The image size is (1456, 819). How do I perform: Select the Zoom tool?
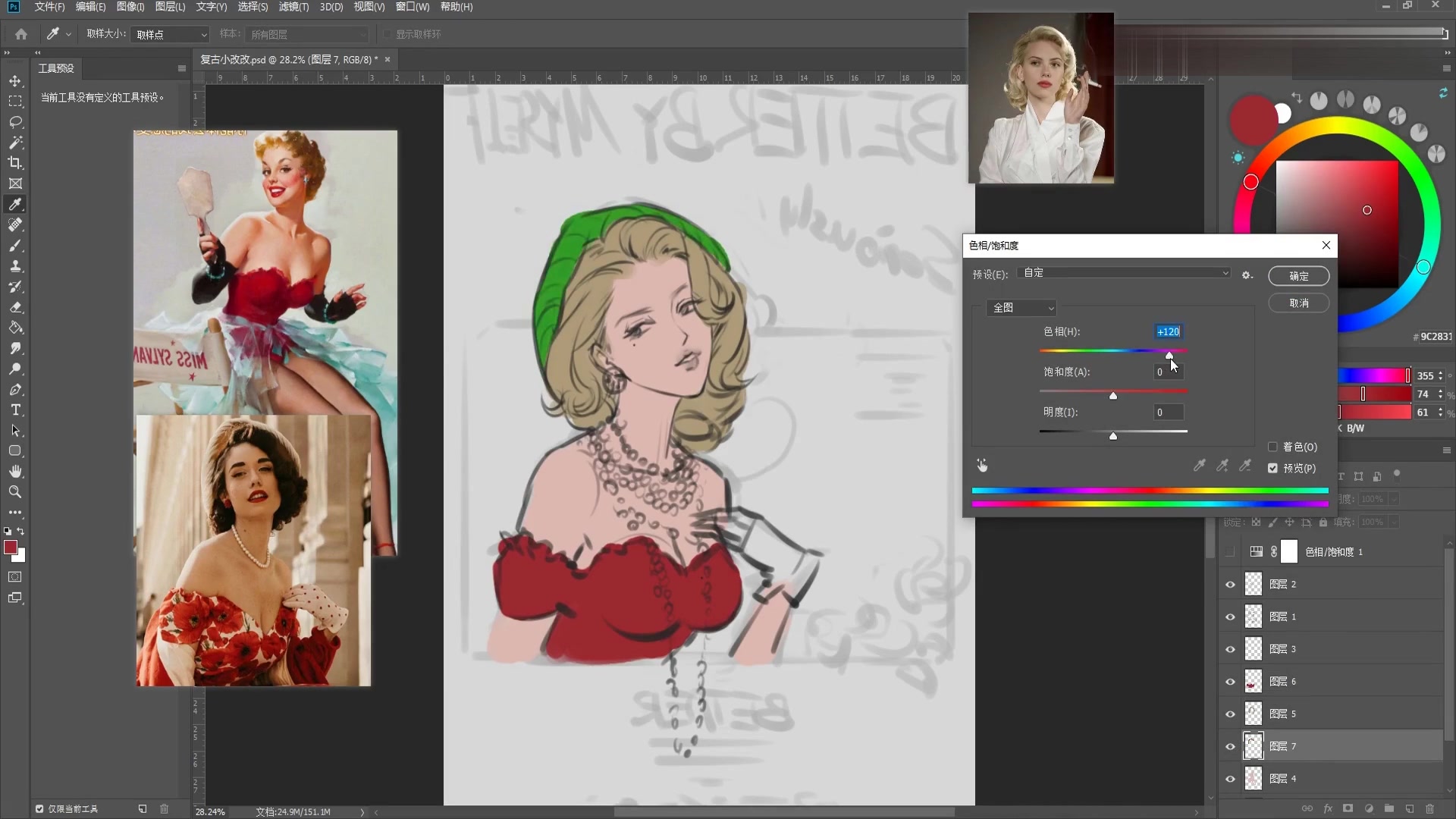point(15,491)
